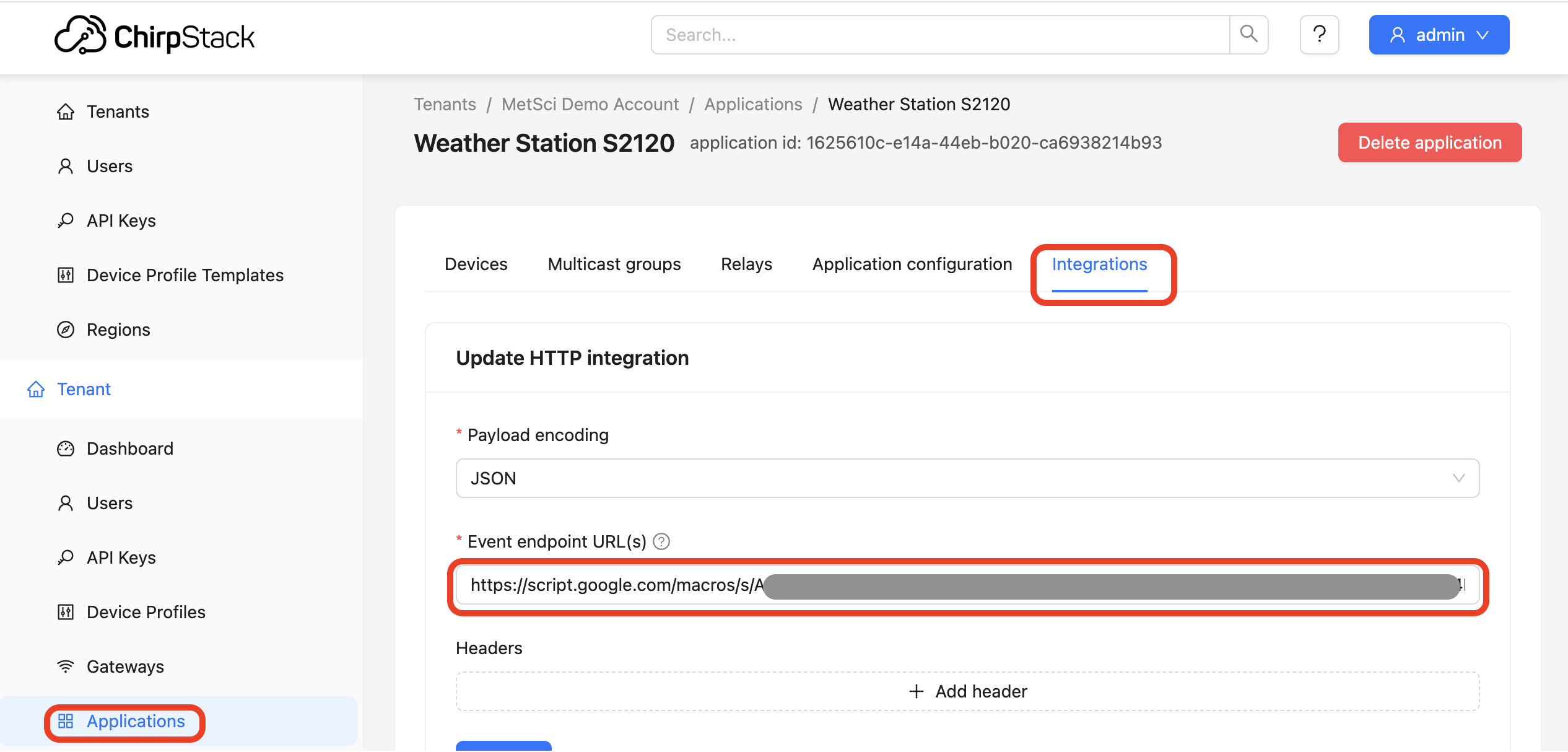Open the Event endpoint URL help tooltip
This screenshot has height=752, width=1568.
click(661, 541)
